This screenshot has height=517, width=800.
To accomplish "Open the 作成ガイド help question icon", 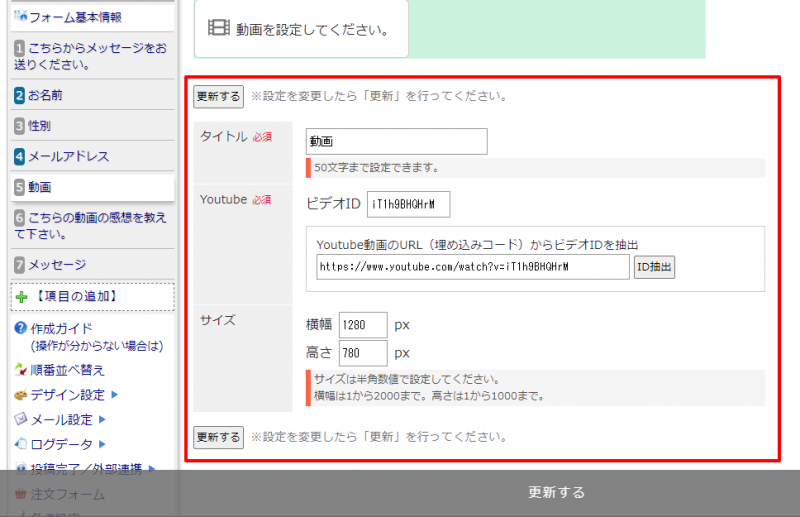I will coord(21,329).
